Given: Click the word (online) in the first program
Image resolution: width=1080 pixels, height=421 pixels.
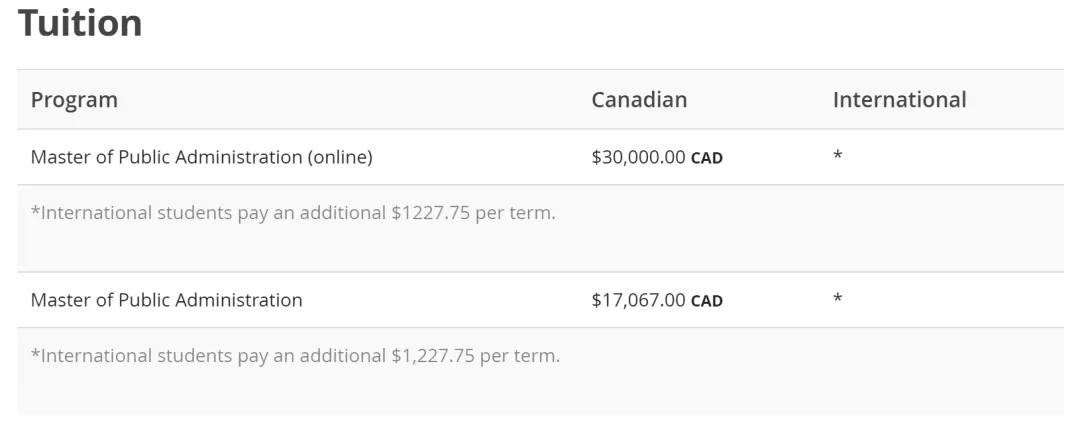Looking at the screenshot, I should pyautogui.click(x=338, y=157).
